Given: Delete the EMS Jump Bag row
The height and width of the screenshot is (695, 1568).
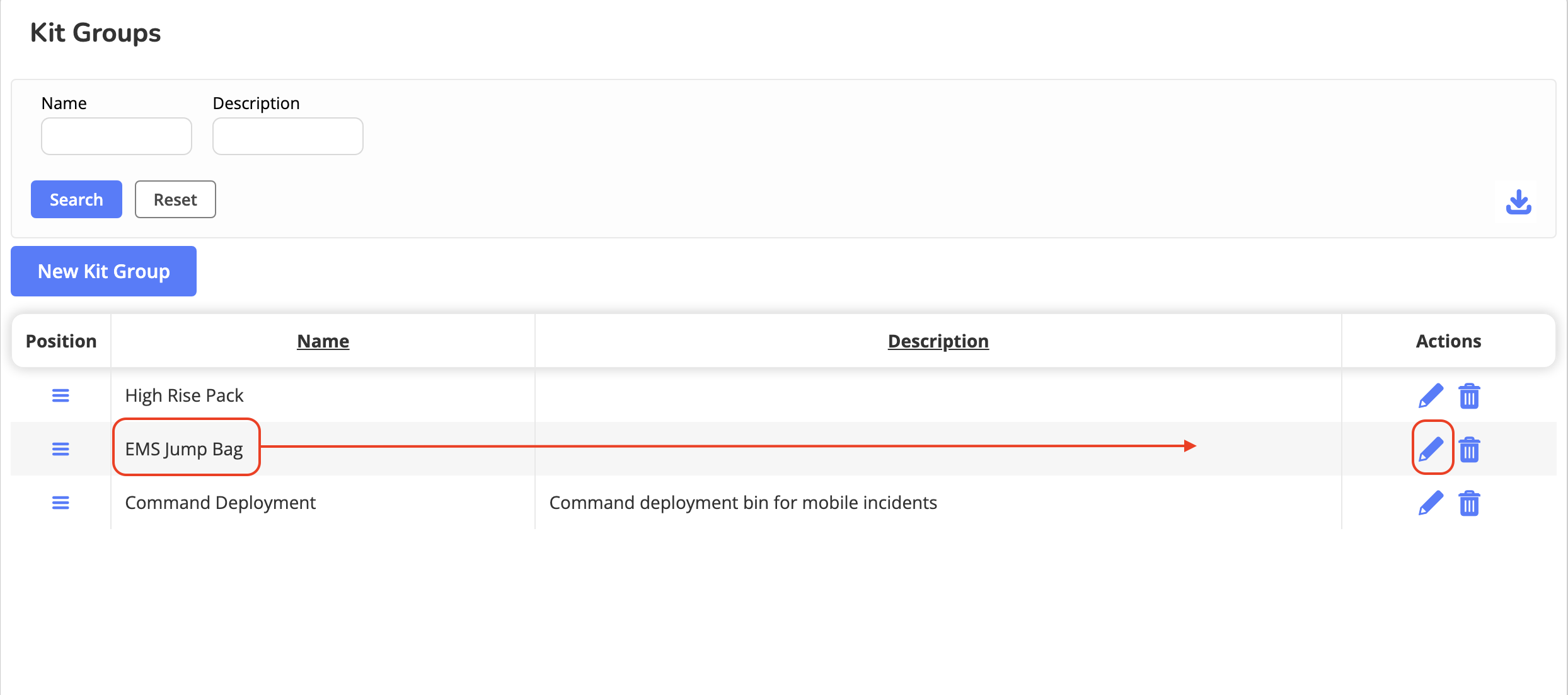Looking at the screenshot, I should pos(1469,450).
